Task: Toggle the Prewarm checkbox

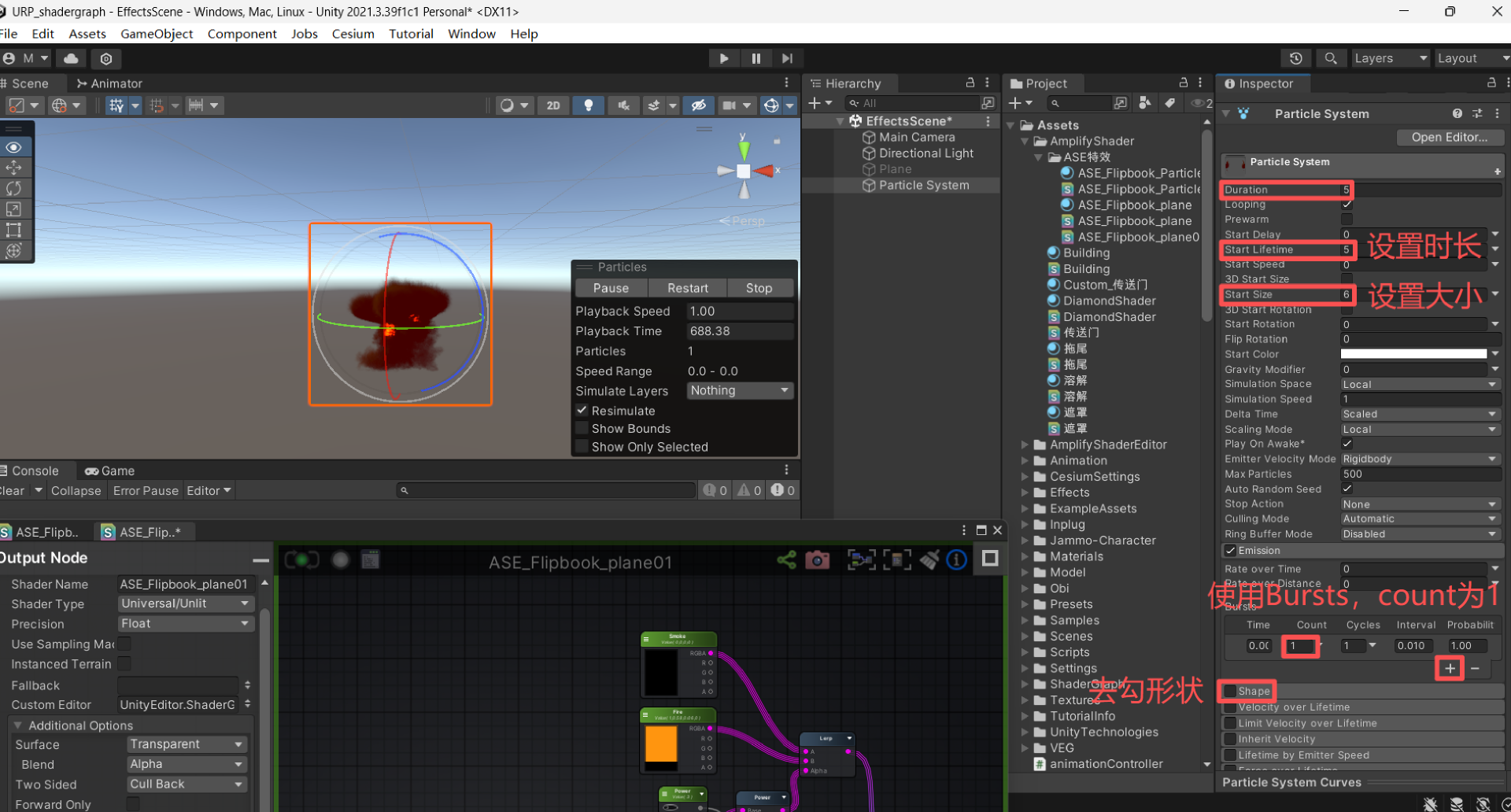Action: 1347,220
